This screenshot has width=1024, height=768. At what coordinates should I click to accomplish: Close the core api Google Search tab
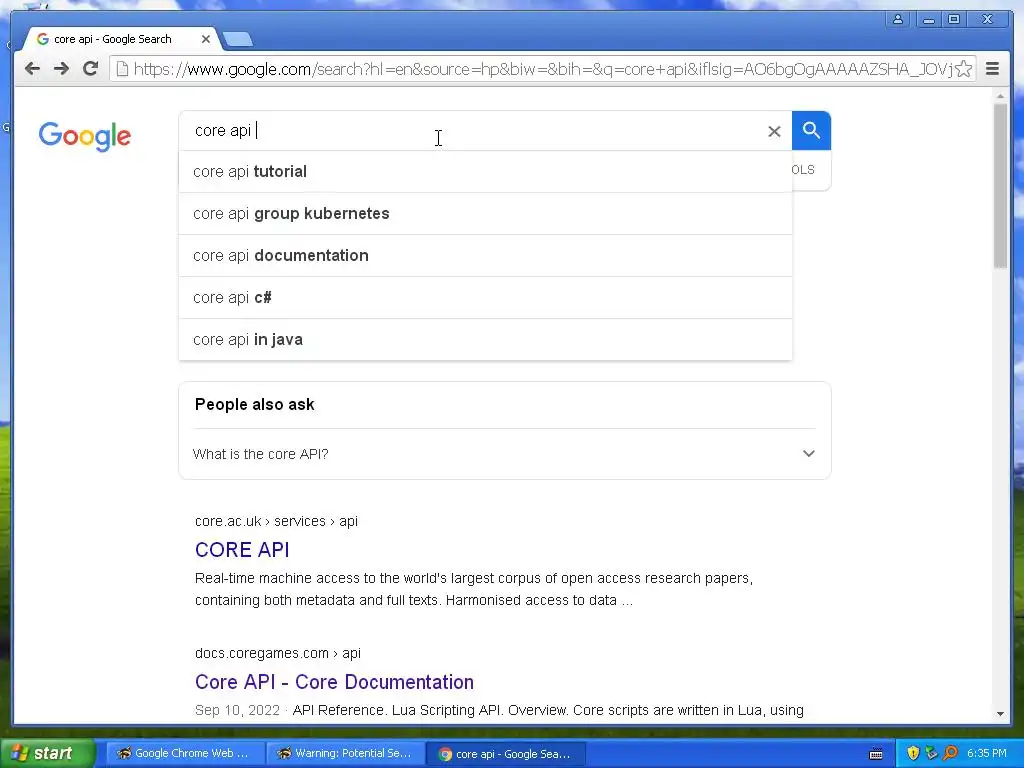coord(206,39)
